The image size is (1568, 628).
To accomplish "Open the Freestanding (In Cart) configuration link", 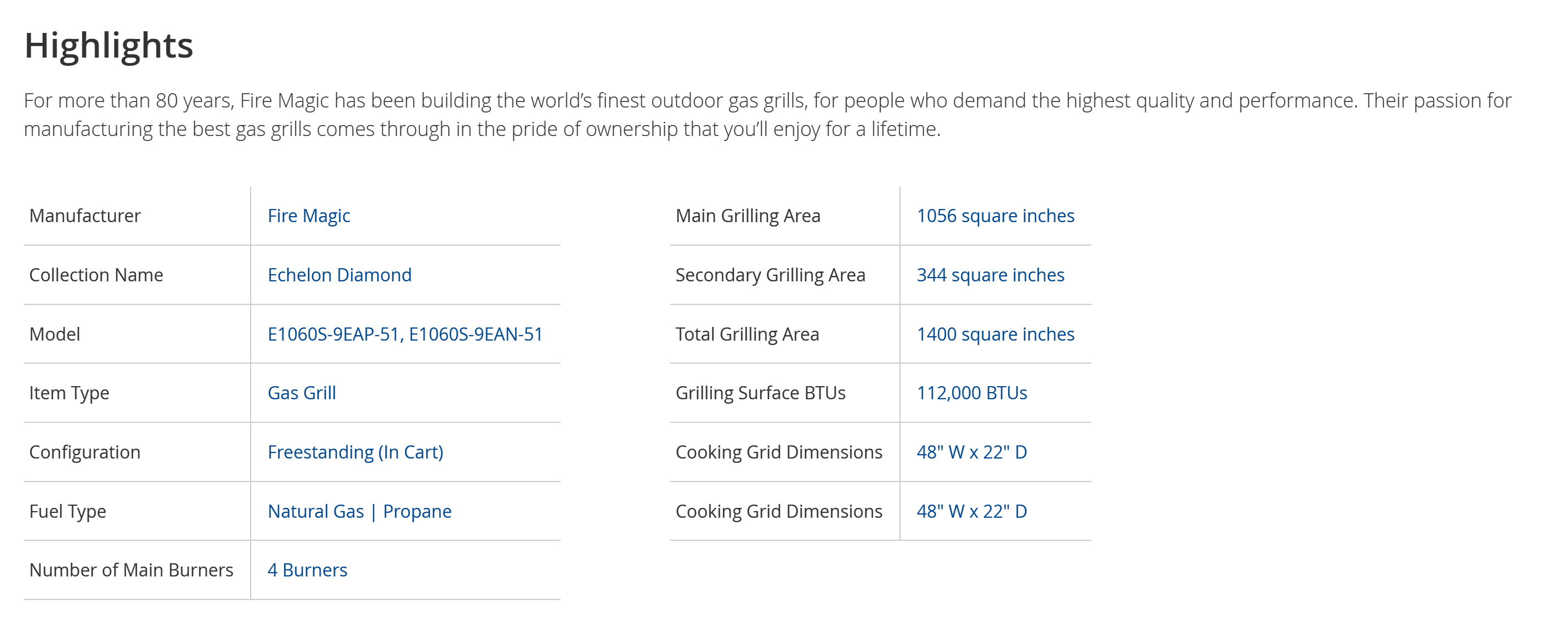I will tap(355, 451).
